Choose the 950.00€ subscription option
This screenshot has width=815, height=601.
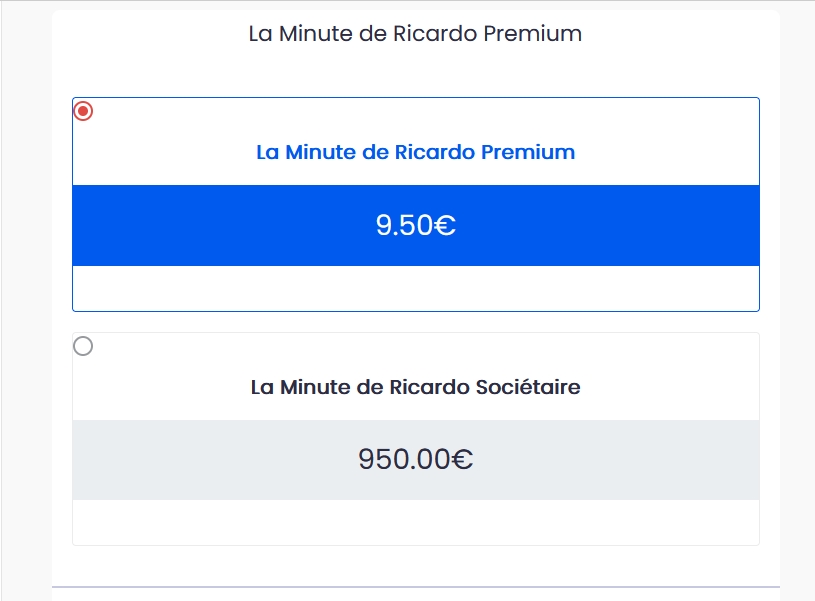[415, 460]
